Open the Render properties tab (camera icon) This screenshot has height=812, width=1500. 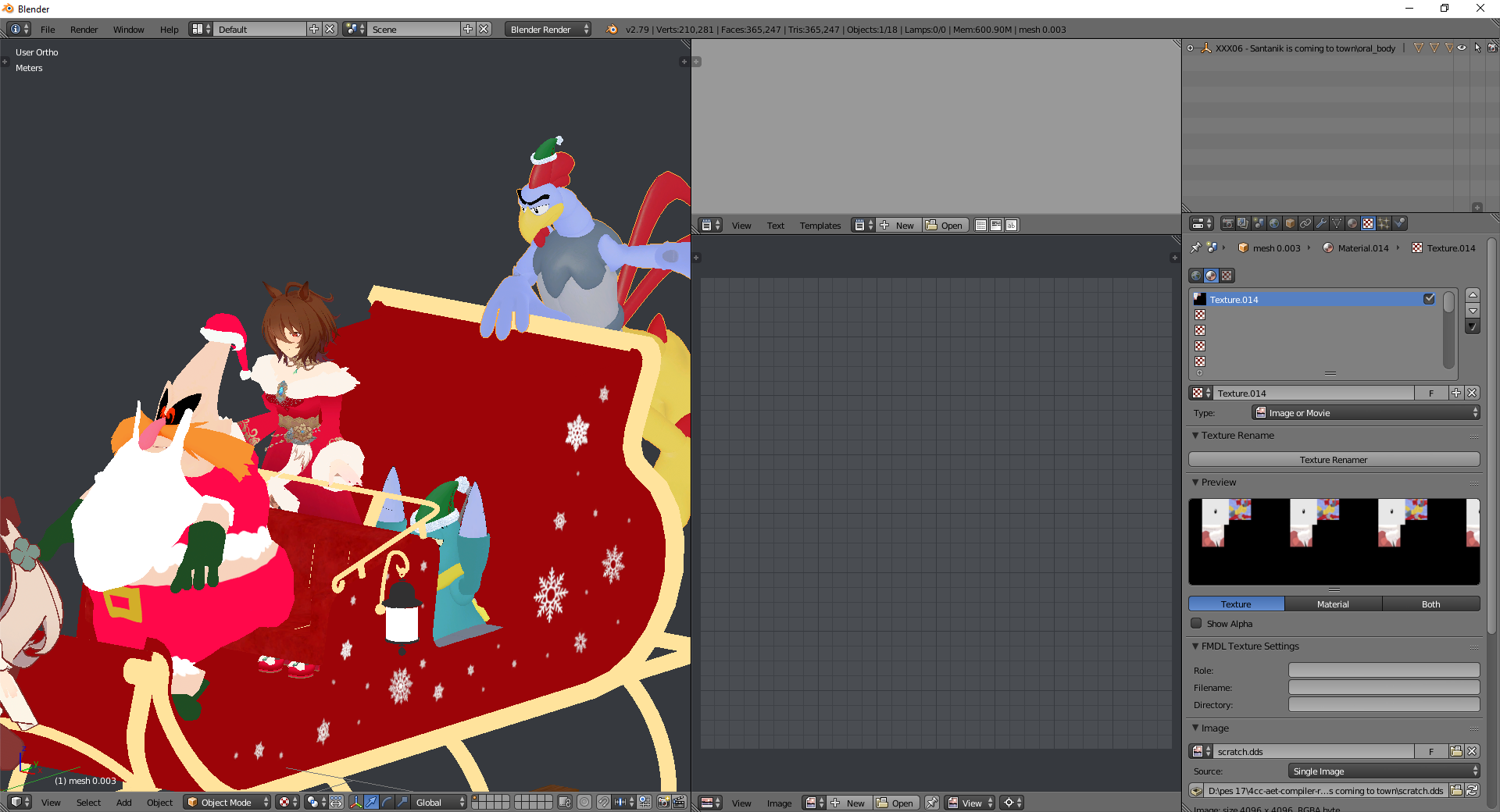click(x=1227, y=223)
